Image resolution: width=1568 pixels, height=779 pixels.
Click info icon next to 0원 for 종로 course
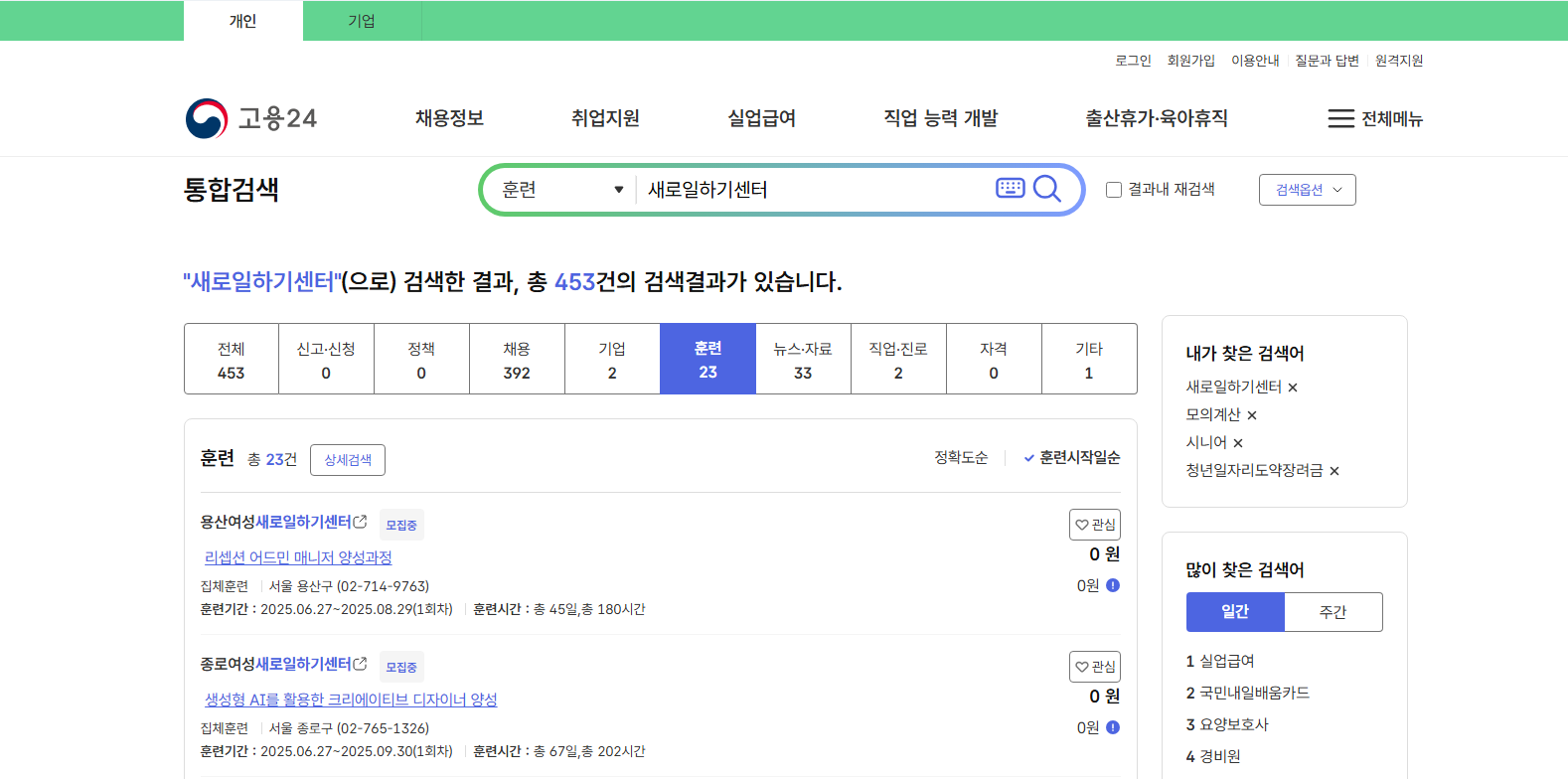[1113, 727]
